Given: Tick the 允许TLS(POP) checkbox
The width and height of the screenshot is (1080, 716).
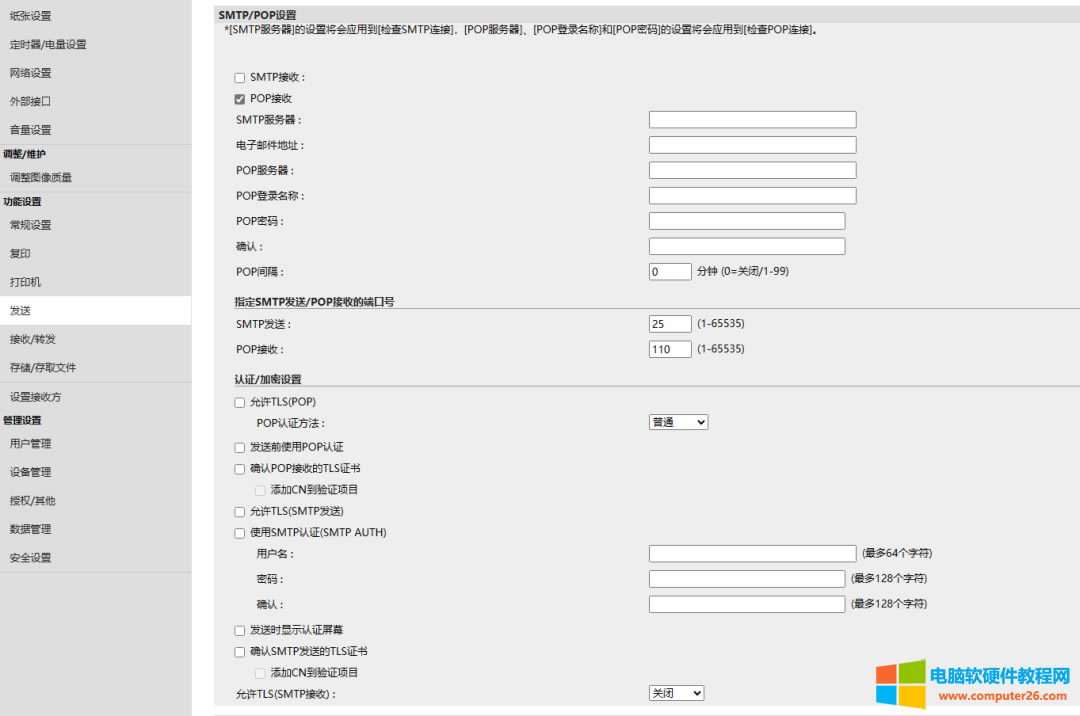Looking at the screenshot, I should (x=240, y=403).
